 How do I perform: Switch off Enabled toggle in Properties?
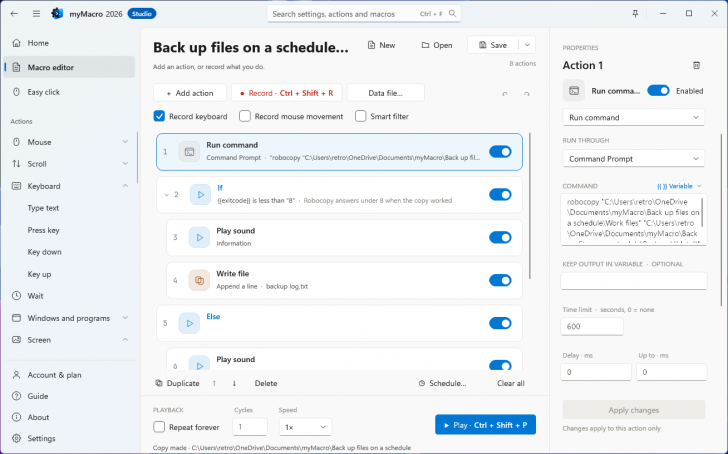coord(658,91)
